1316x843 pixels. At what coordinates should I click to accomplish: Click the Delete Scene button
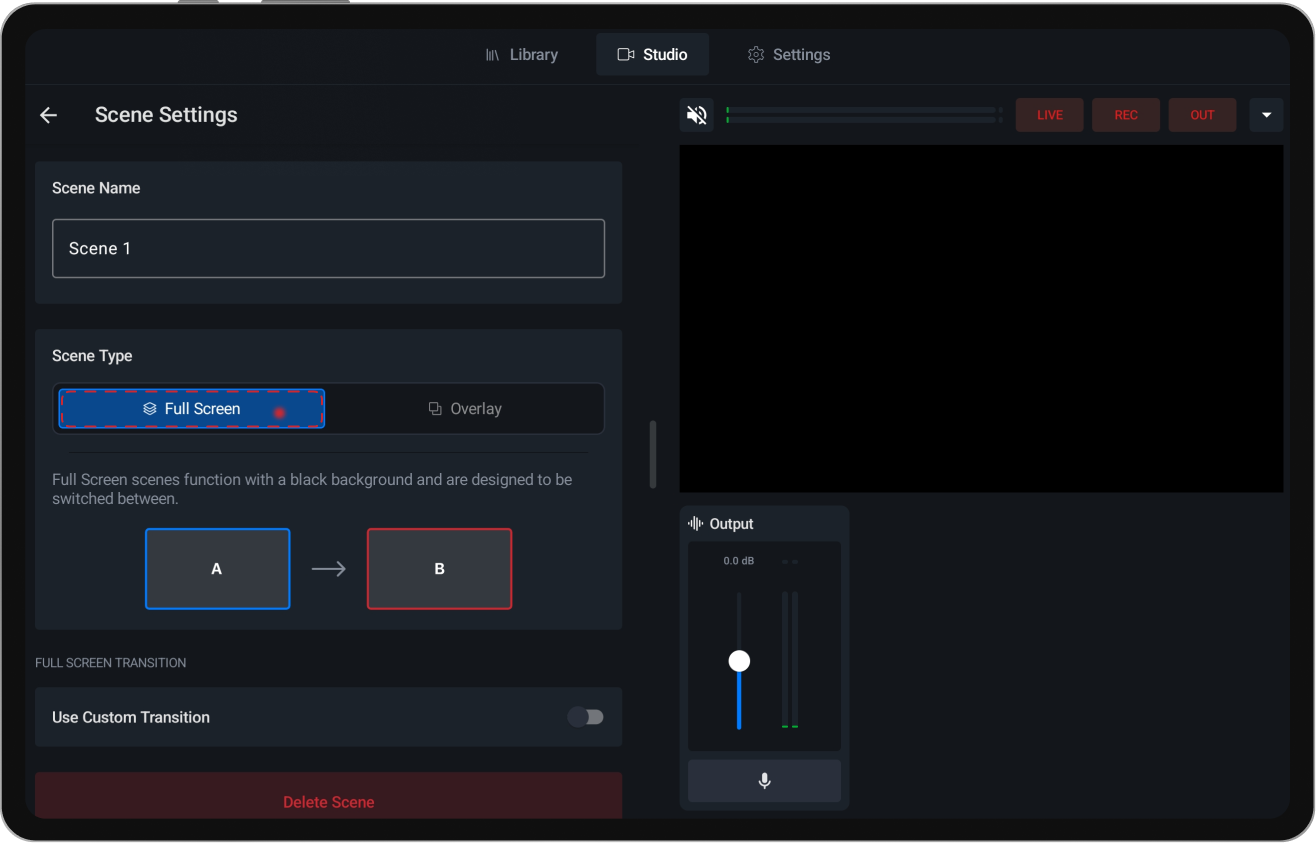click(328, 801)
